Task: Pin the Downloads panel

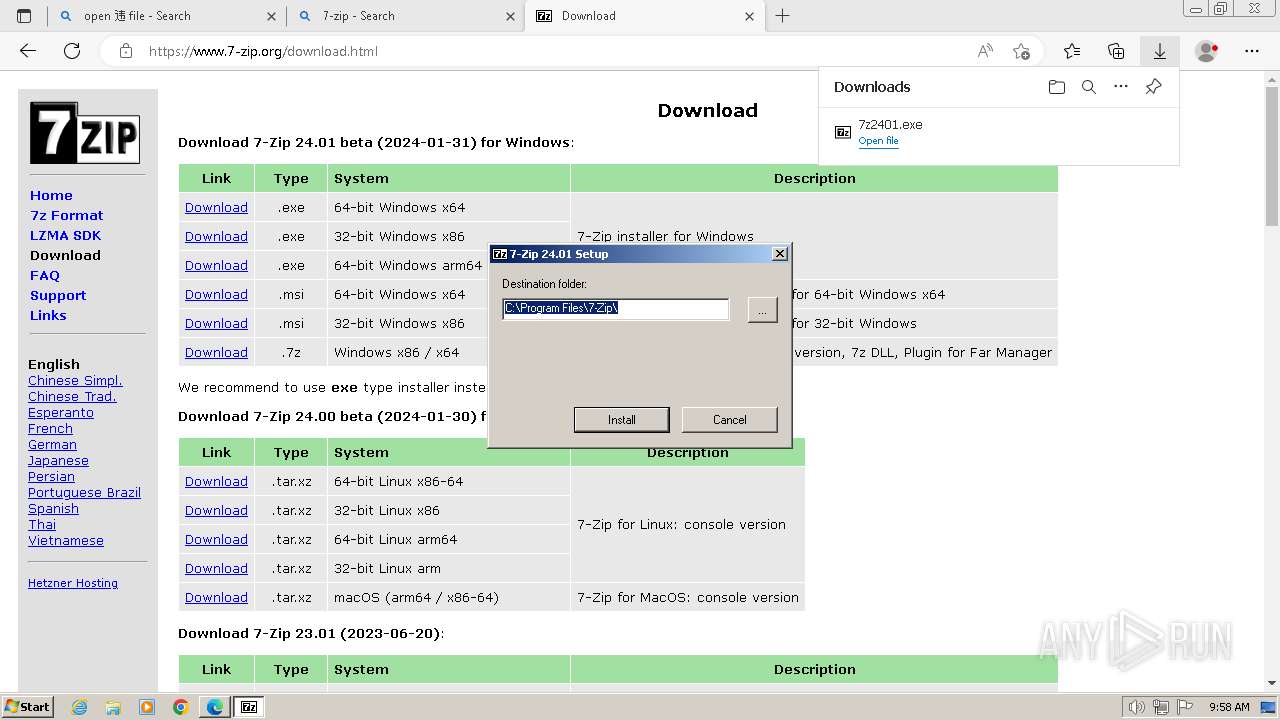Action: point(1153,87)
